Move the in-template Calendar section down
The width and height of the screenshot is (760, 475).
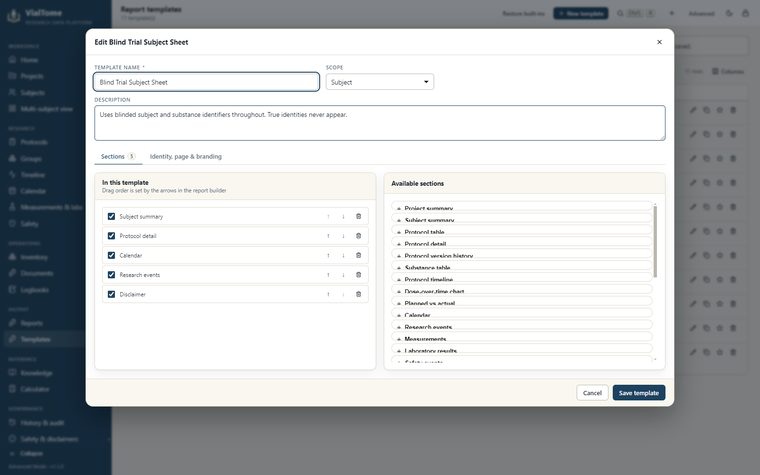coord(343,255)
